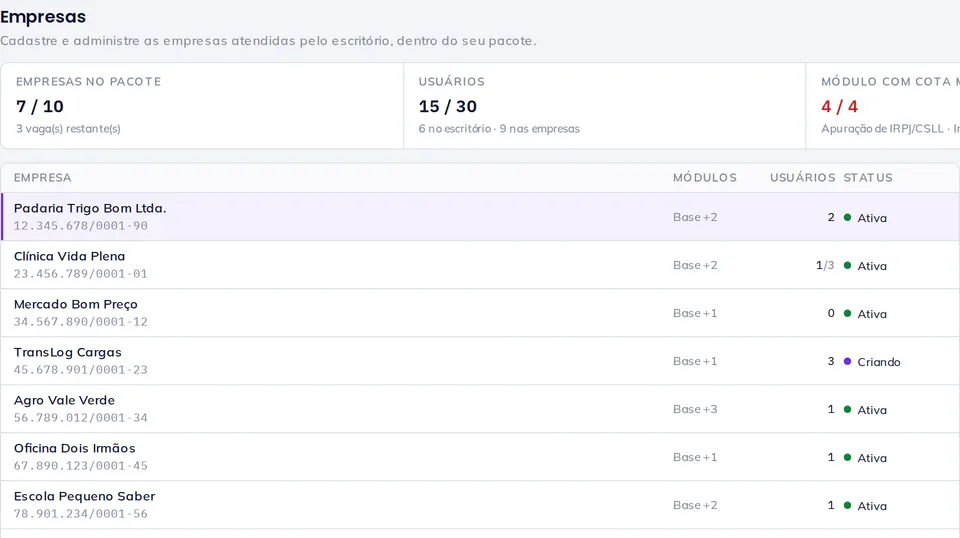Click Base +2 modules for Clínica Vida Plena
This screenshot has height=538, width=960.
click(695, 265)
